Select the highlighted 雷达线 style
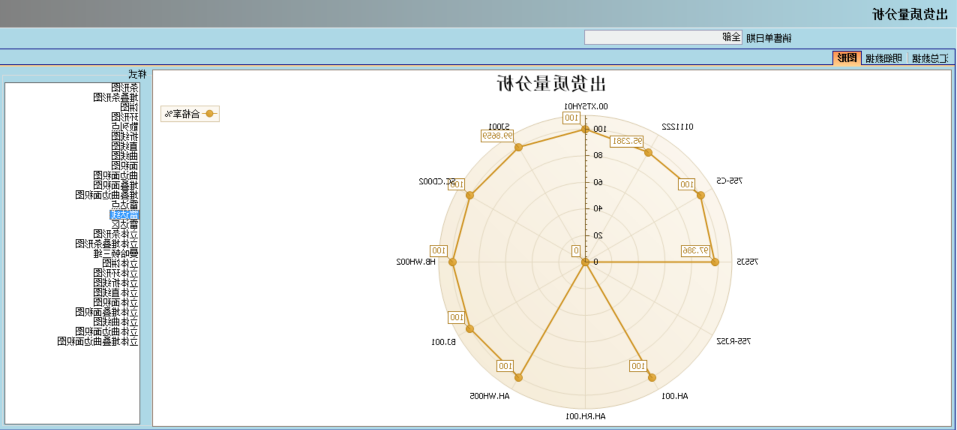The width and height of the screenshot is (957, 430). point(125,215)
